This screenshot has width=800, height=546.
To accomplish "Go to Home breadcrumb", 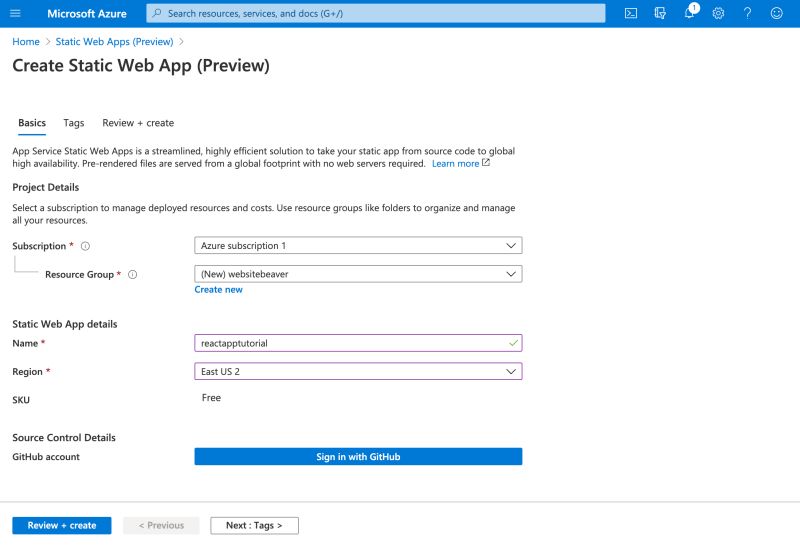I will 26,42.
